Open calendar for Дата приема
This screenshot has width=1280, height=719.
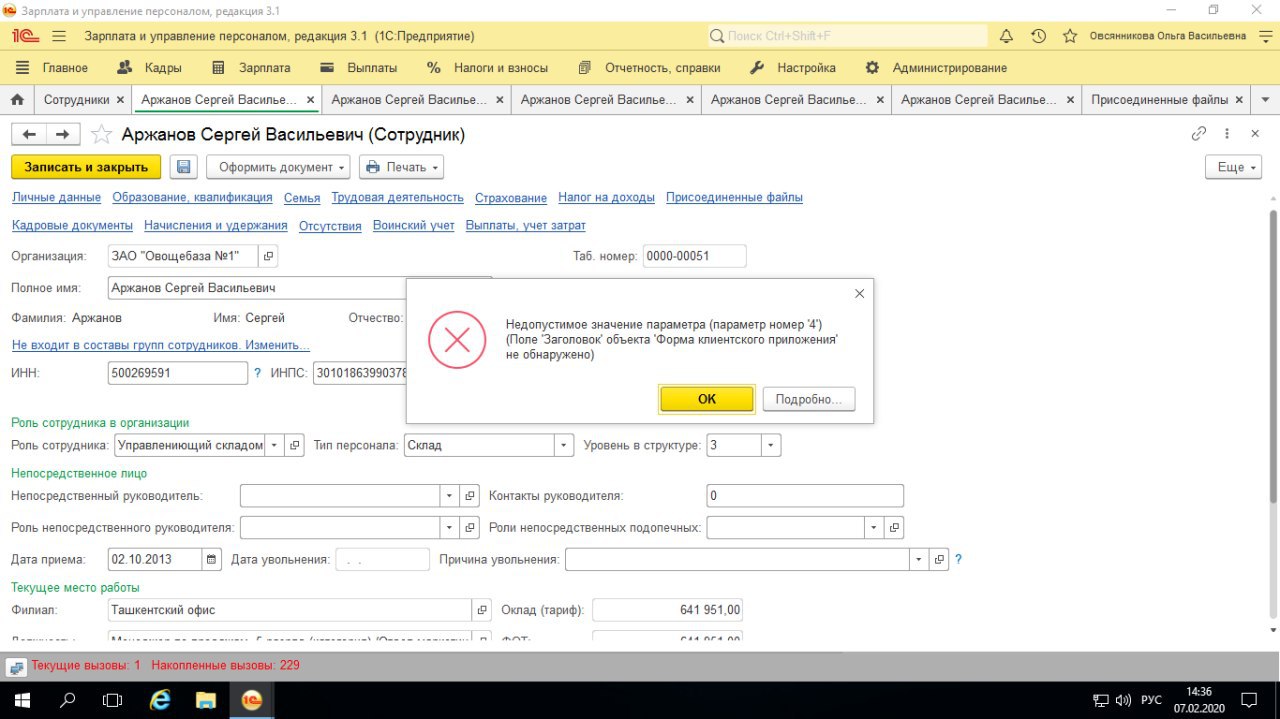pos(212,559)
